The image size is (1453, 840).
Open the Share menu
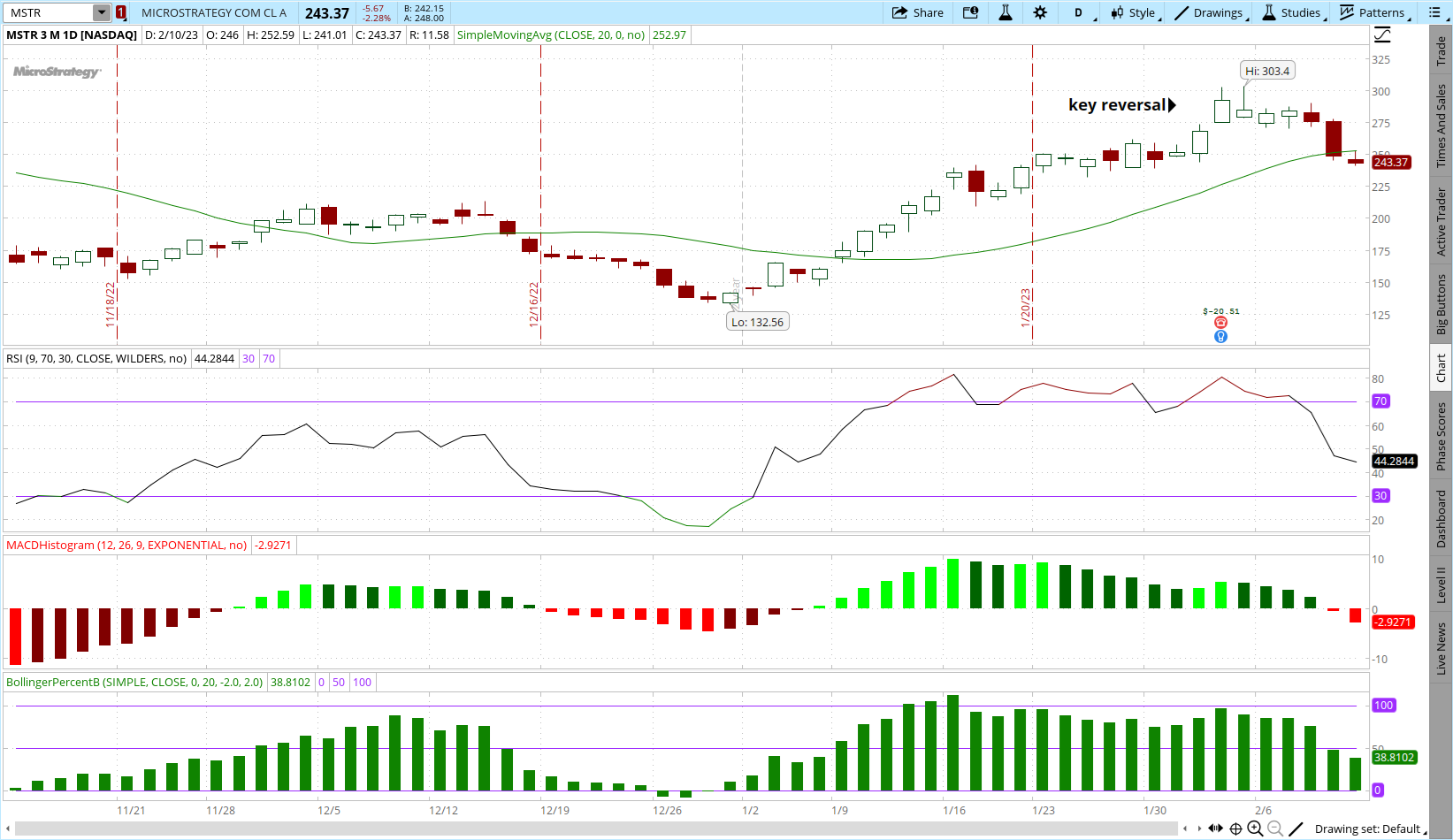tap(918, 12)
